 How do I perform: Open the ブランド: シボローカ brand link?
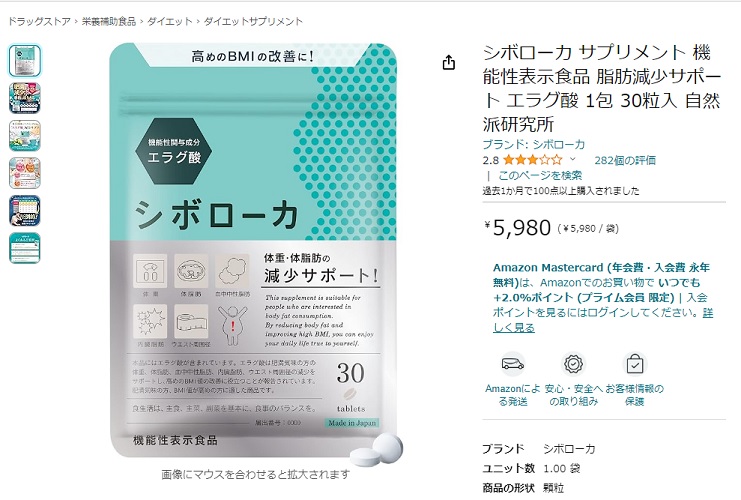coord(534,144)
